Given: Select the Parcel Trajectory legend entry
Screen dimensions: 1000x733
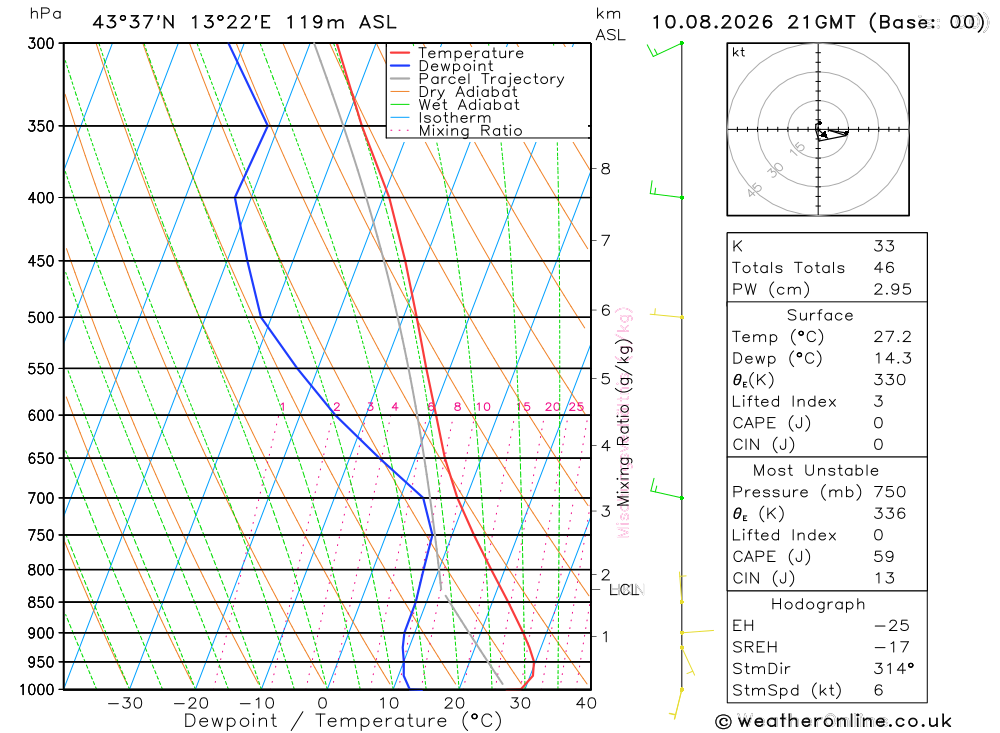Looking at the screenshot, I should (x=477, y=79).
